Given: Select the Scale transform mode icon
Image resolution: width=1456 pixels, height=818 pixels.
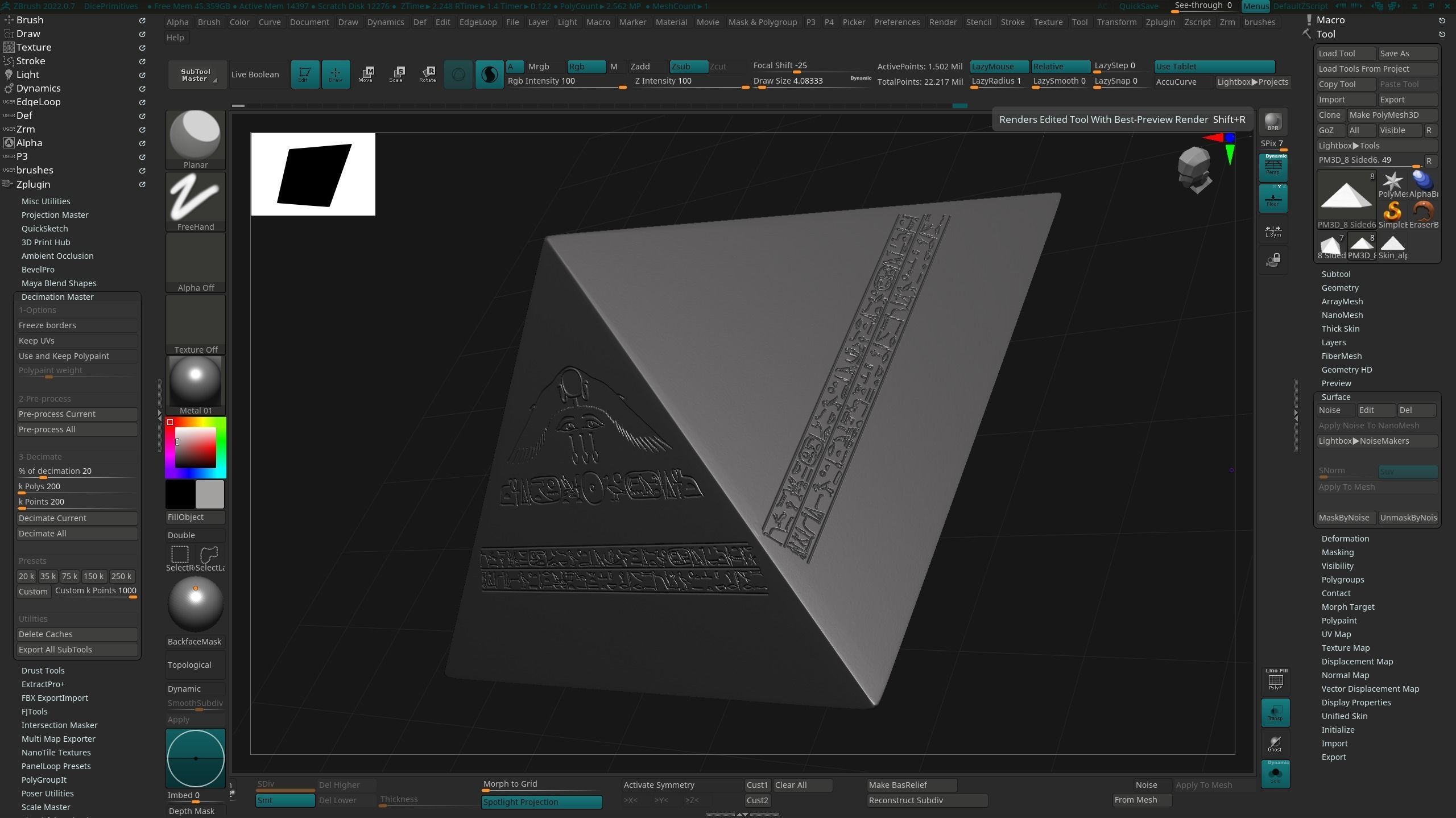Looking at the screenshot, I should click(x=396, y=75).
